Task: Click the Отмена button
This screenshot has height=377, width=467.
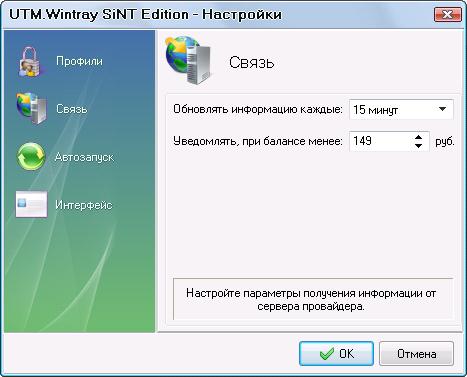Action: 416,354
